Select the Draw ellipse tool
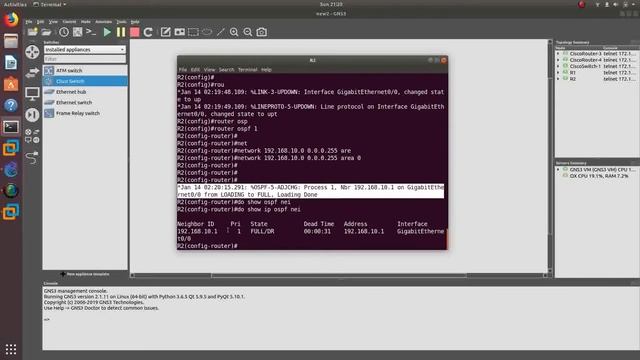 (207, 32)
